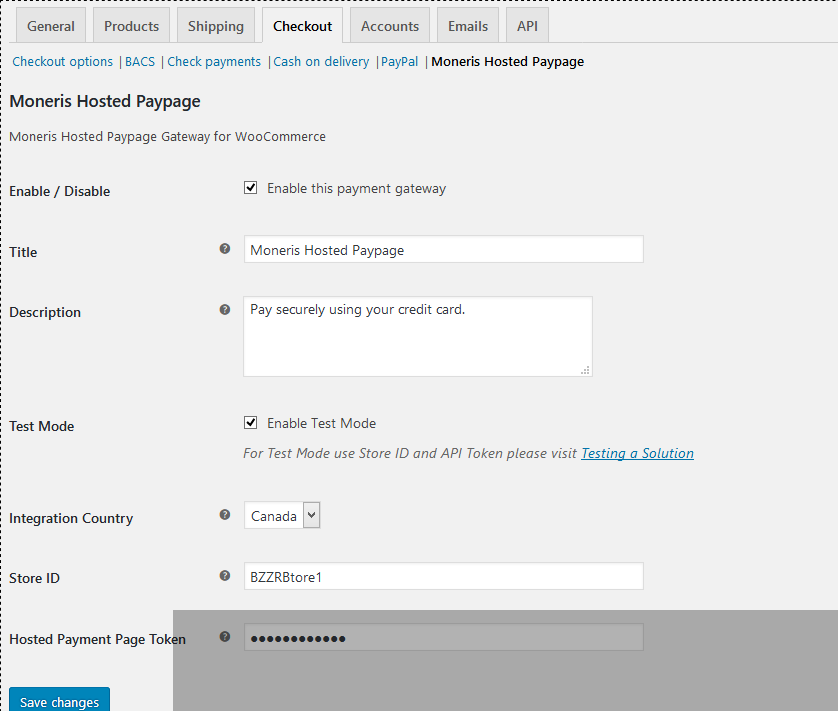Click help icon for Integration Country
Image resolution: width=838 pixels, height=711 pixels.
coord(225,515)
